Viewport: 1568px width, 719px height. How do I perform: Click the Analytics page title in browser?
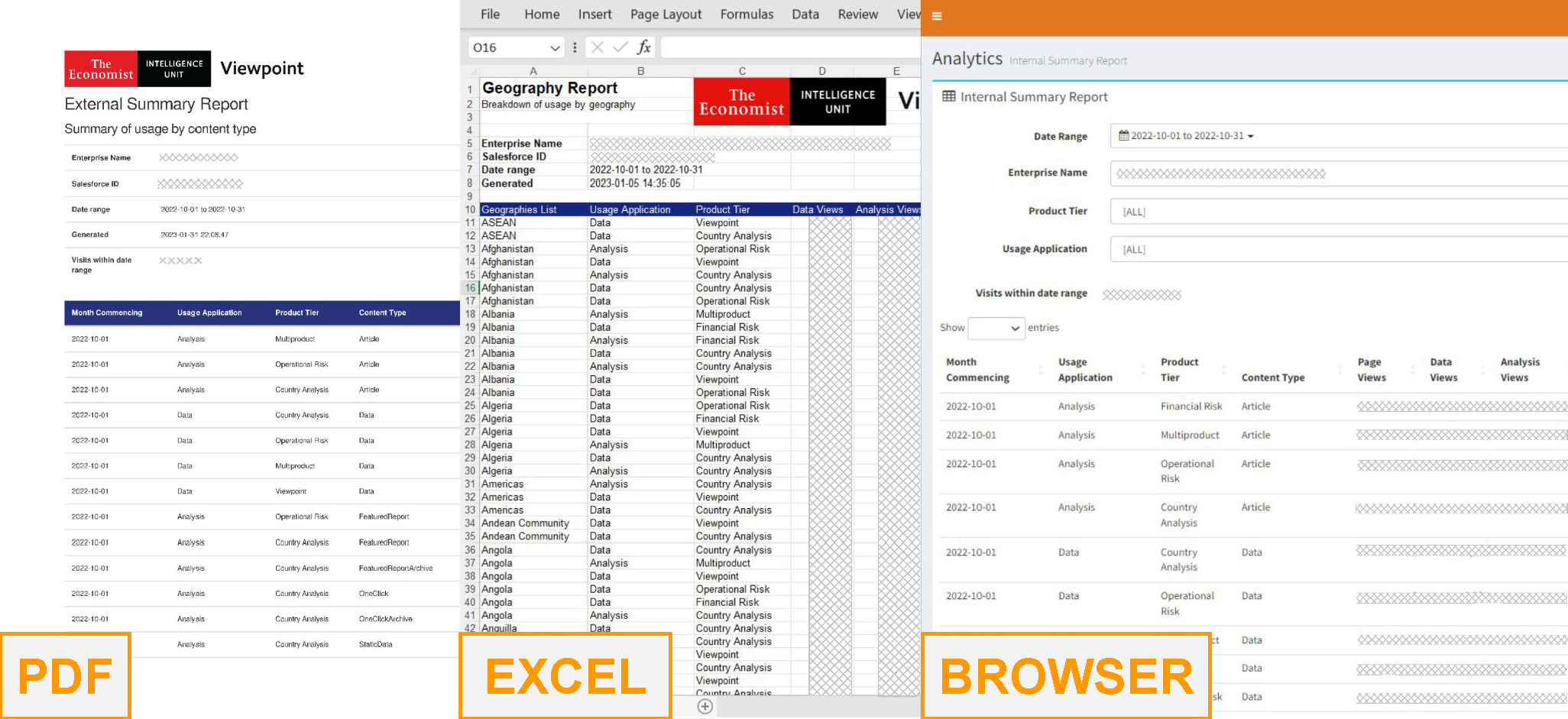pyautogui.click(x=967, y=59)
